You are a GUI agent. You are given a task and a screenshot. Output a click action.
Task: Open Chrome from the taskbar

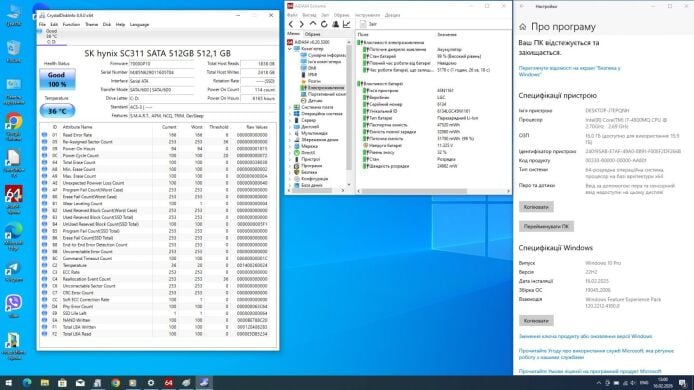(x=116, y=383)
